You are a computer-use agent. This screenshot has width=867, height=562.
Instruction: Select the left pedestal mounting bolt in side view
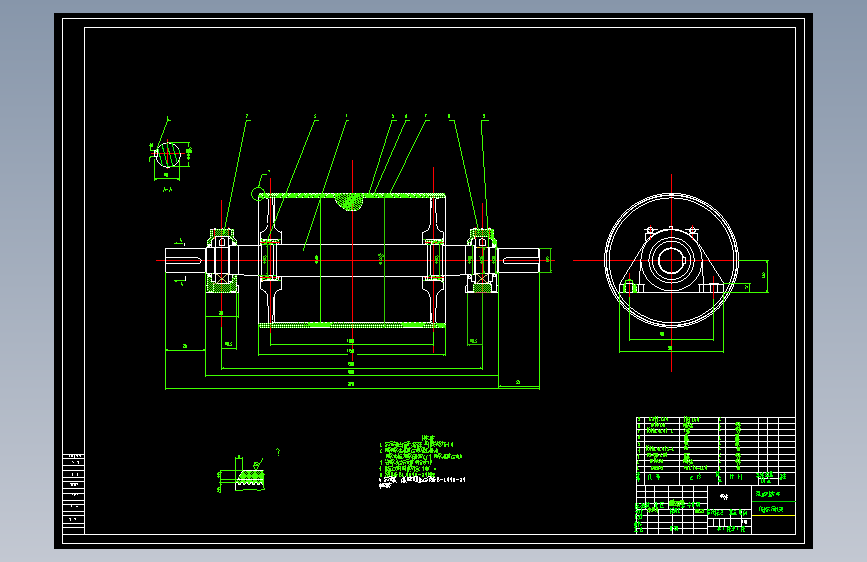tap(629, 287)
